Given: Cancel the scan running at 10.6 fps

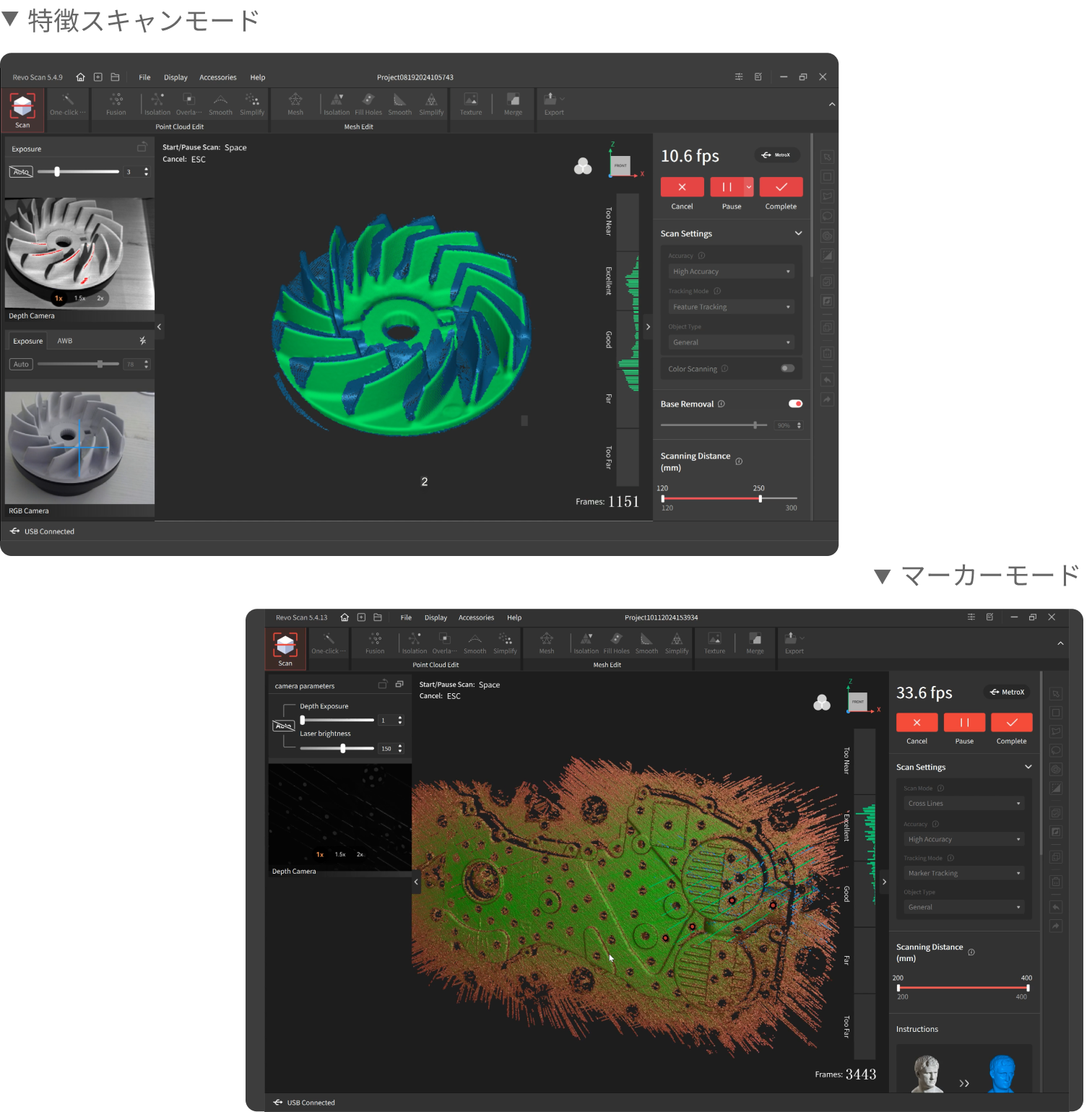Looking at the screenshot, I should [682, 187].
